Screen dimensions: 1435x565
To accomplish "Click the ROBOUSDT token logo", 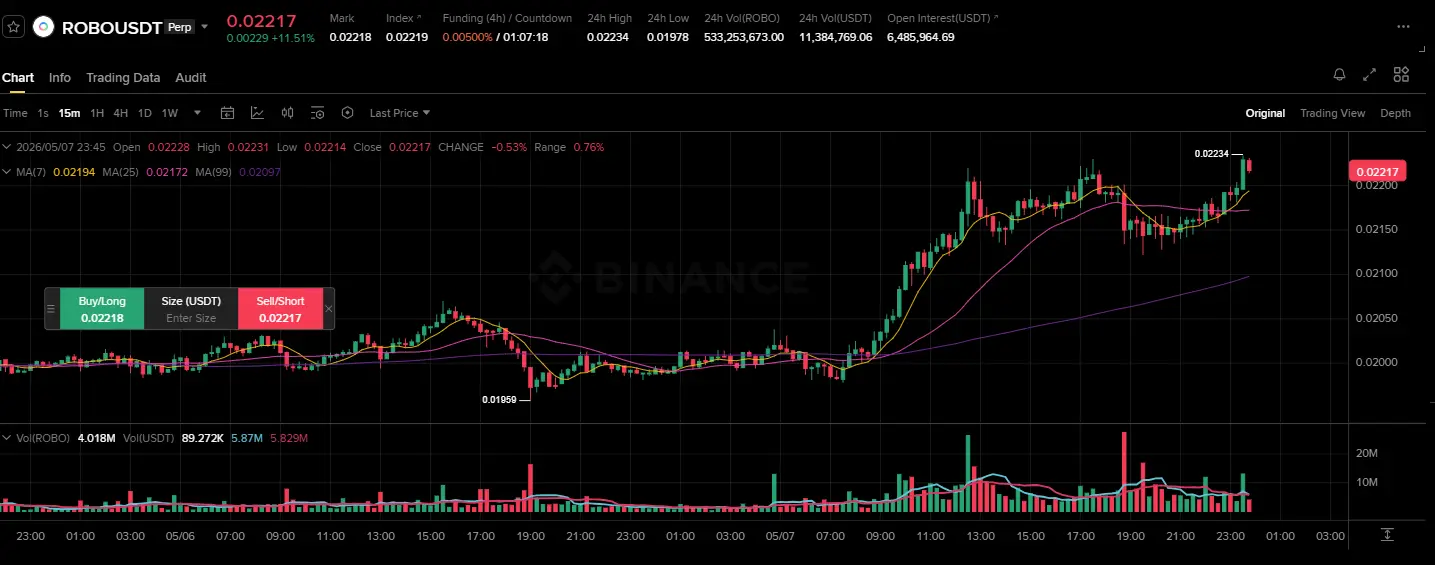I will coord(43,27).
